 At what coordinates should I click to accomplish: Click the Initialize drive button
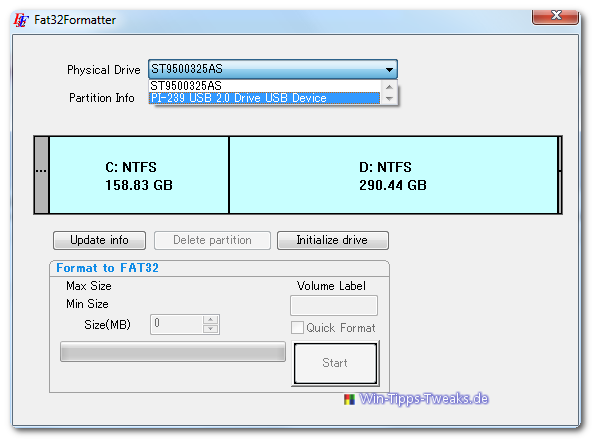(333, 240)
